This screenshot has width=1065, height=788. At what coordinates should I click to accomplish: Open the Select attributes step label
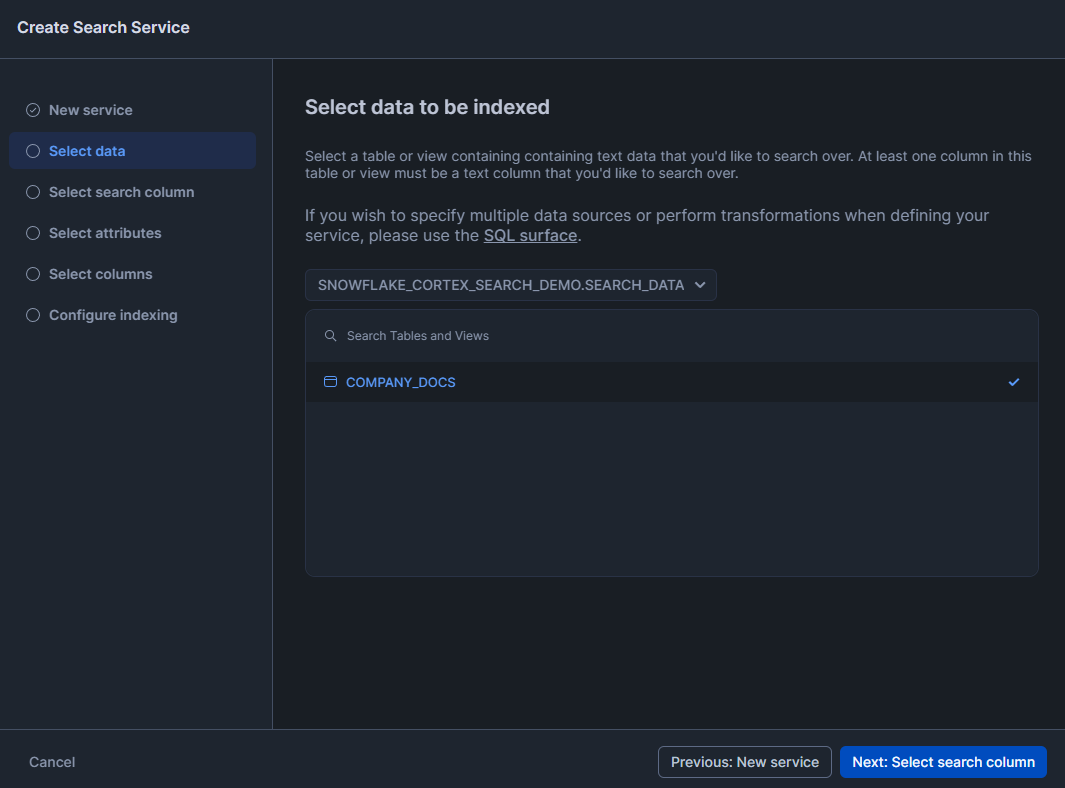[x=105, y=233]
